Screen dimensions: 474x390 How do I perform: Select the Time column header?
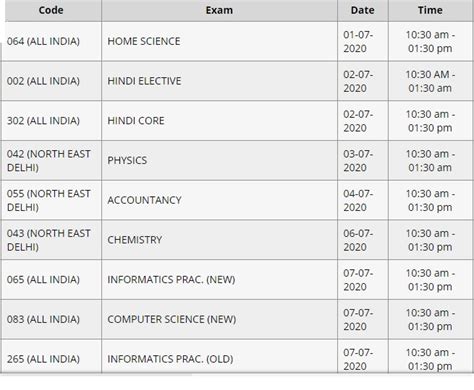(430, 10)
